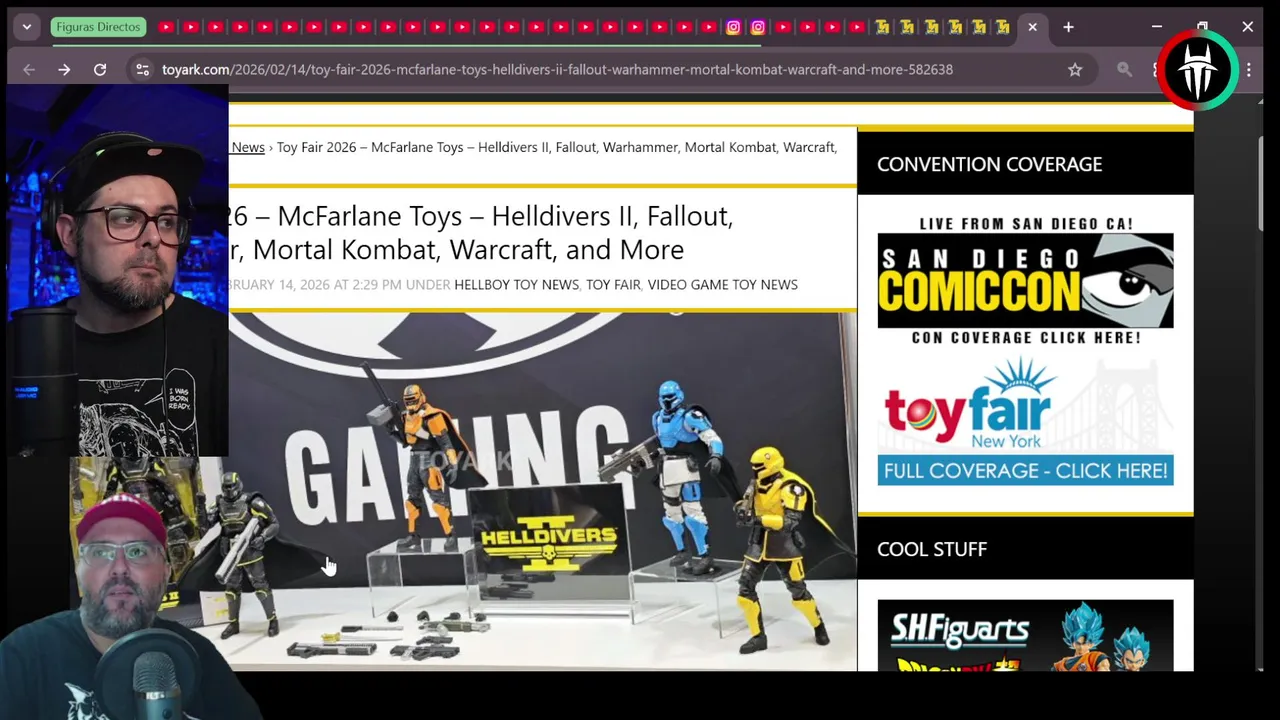
Task: Reload the toyark page
Action: point(100,69)
